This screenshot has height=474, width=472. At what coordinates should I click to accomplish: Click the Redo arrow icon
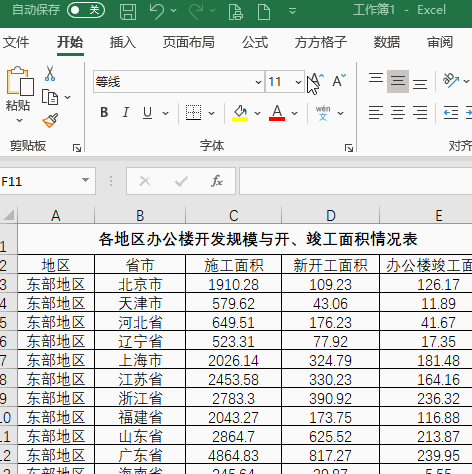click(196, 11)
